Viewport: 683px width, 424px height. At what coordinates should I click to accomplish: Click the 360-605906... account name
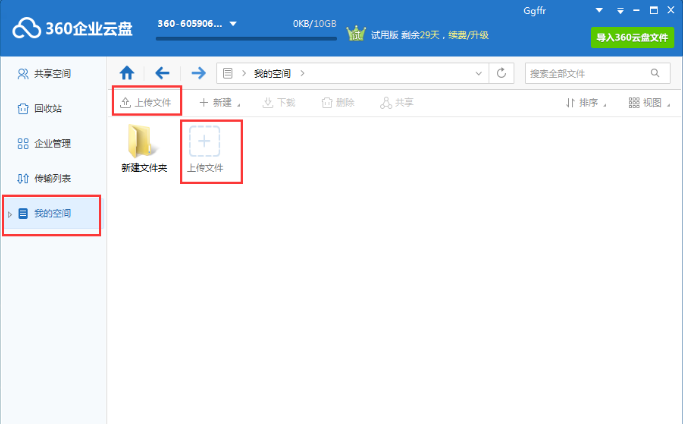pos(189,24)
